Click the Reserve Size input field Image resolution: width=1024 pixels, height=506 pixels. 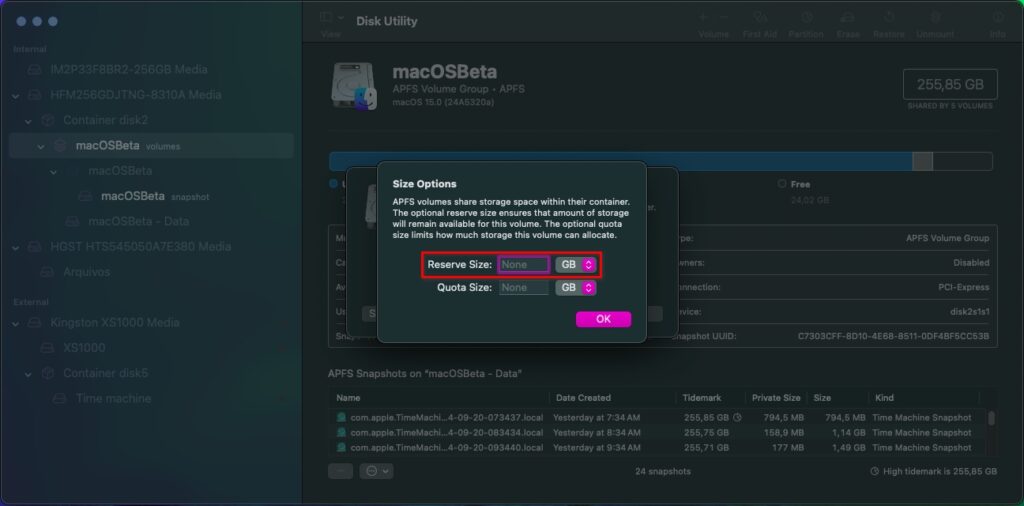pyautogui.click(x=524, y=264)
